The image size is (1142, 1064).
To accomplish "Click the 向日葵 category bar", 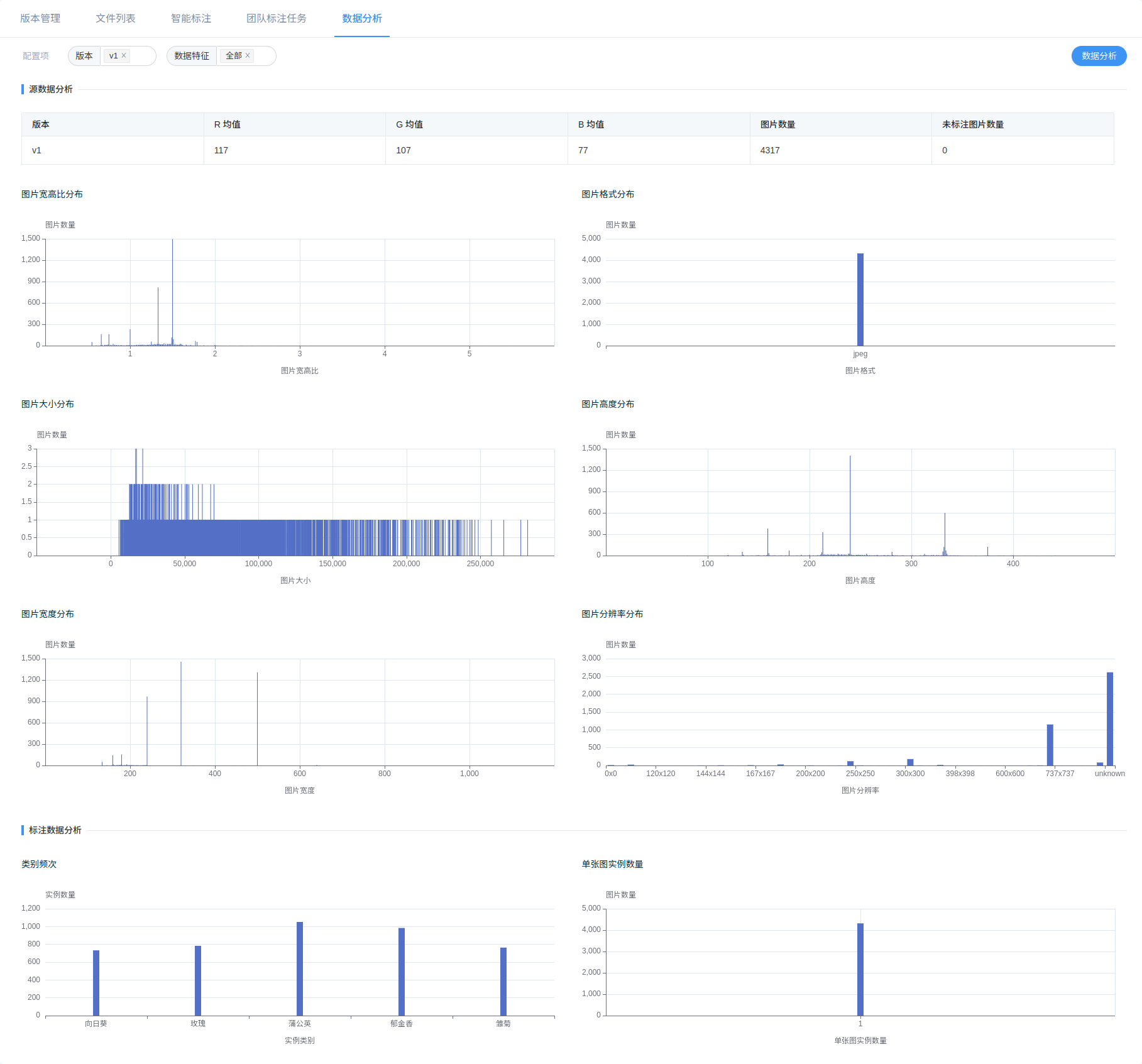I will [96, 983].
